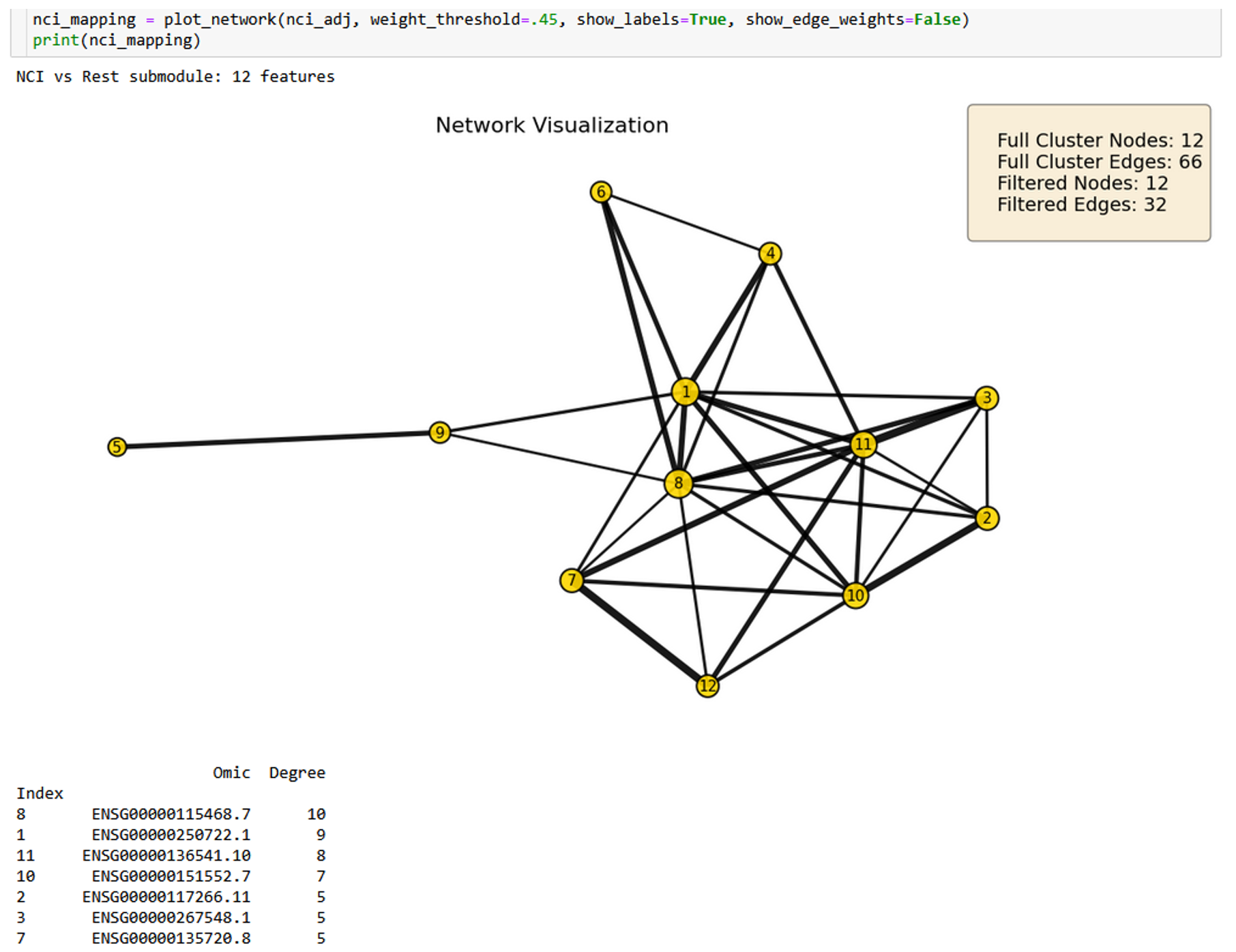This screenshot has height=952, width=1236.
Task: Click network node labeled 9
Action: 440,432
